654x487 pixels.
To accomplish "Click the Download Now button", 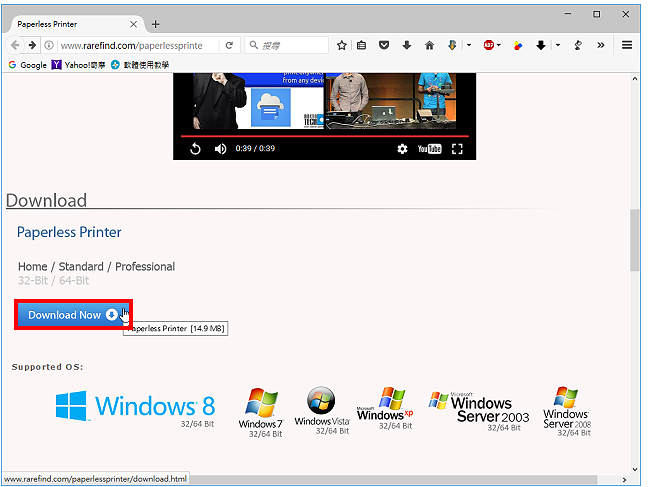I will pos(73,315).
